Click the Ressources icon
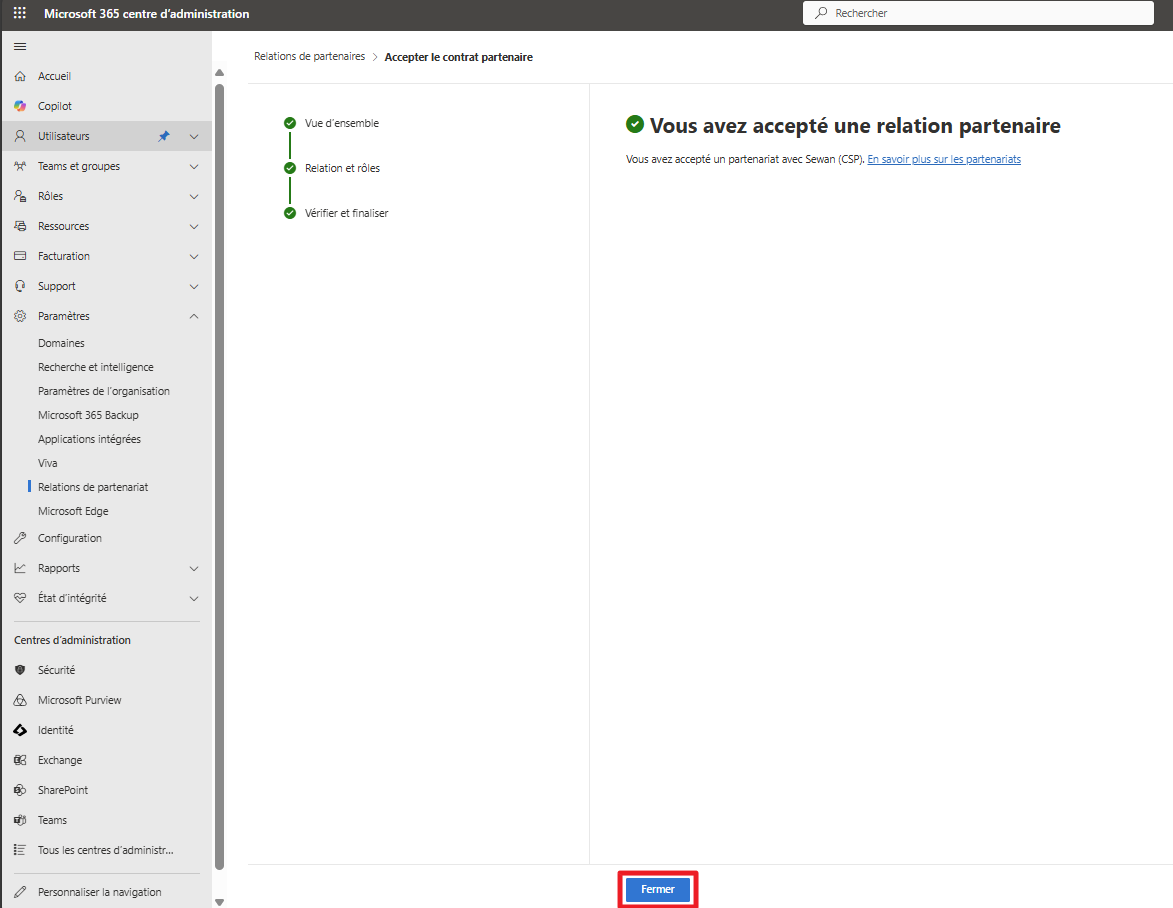 (20, 226)
